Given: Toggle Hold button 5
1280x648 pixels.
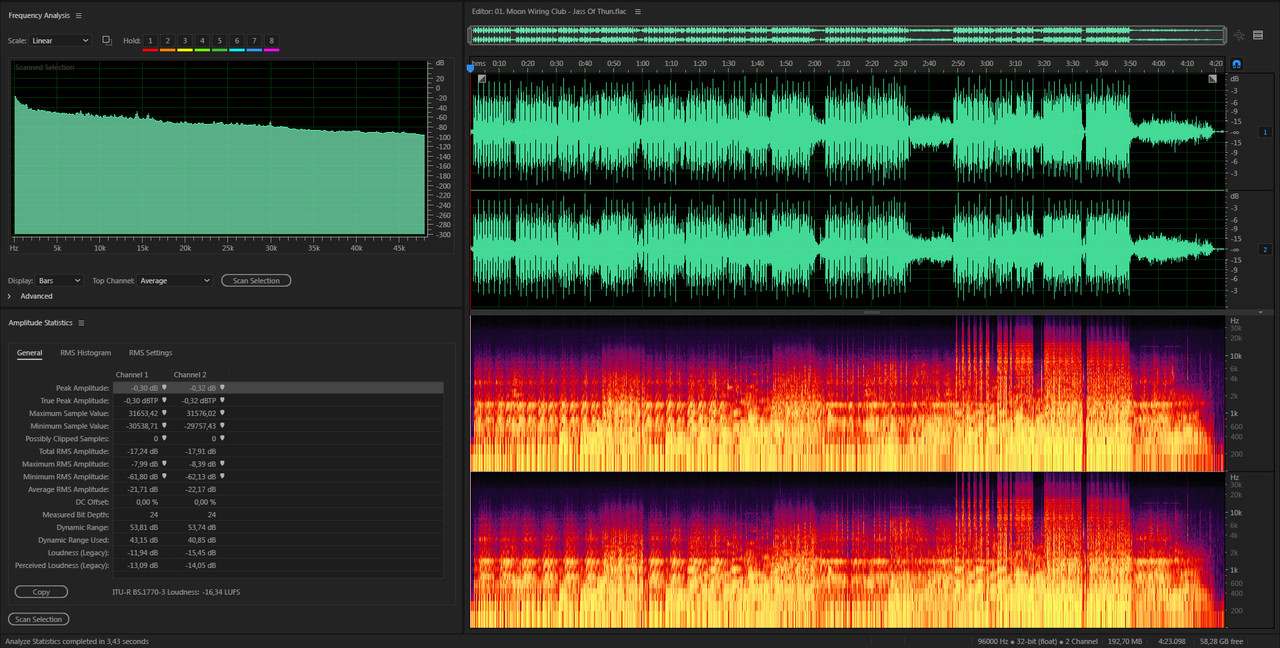Looking at the screenshot, I should coord(219,41).
